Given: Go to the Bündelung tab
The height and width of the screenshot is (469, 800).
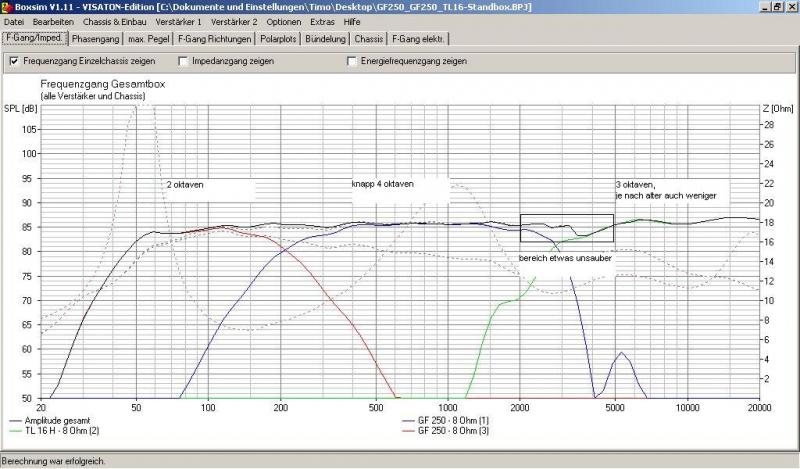Looking at the screenshot, I should coord(327,39).
